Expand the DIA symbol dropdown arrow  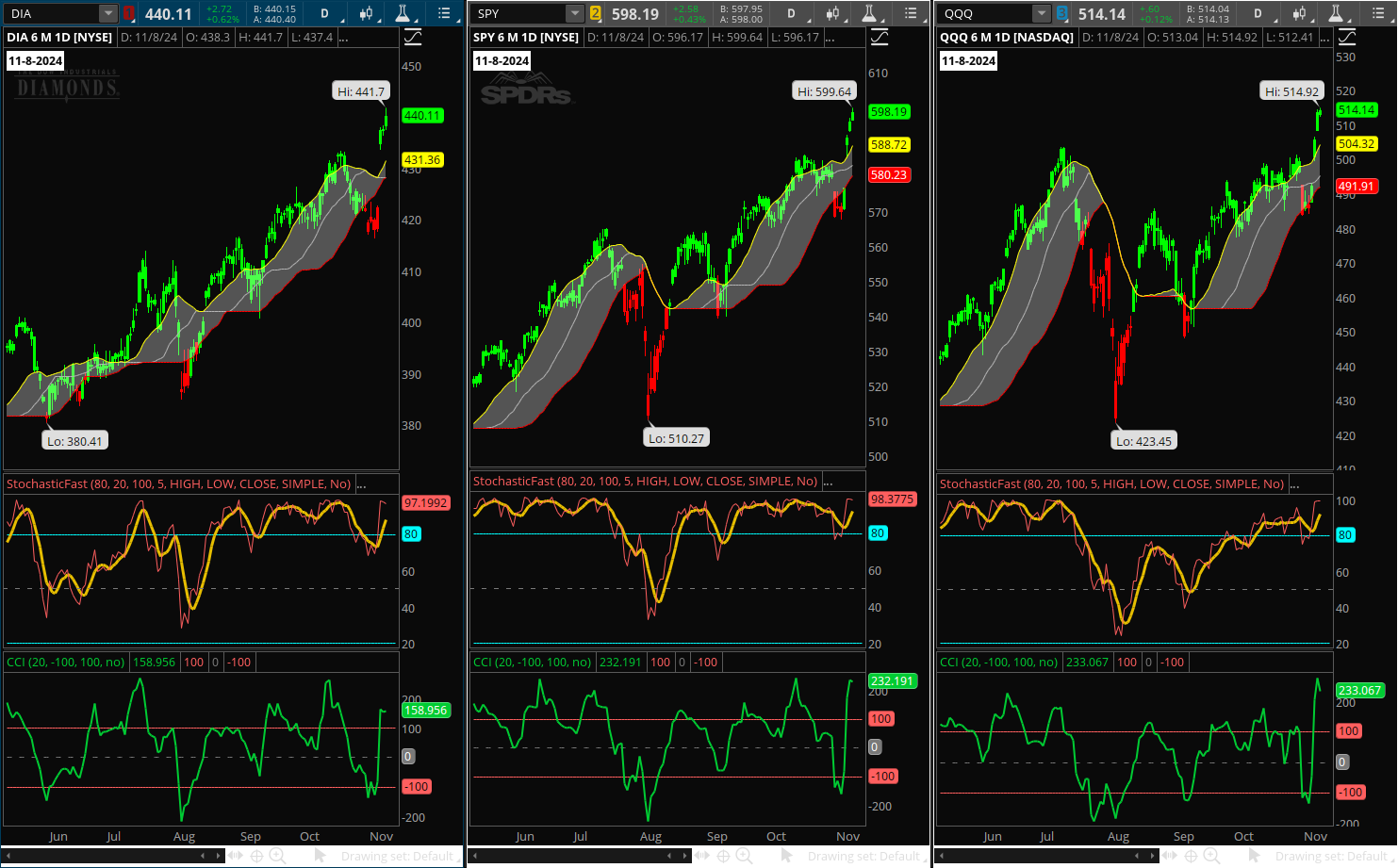108,13
